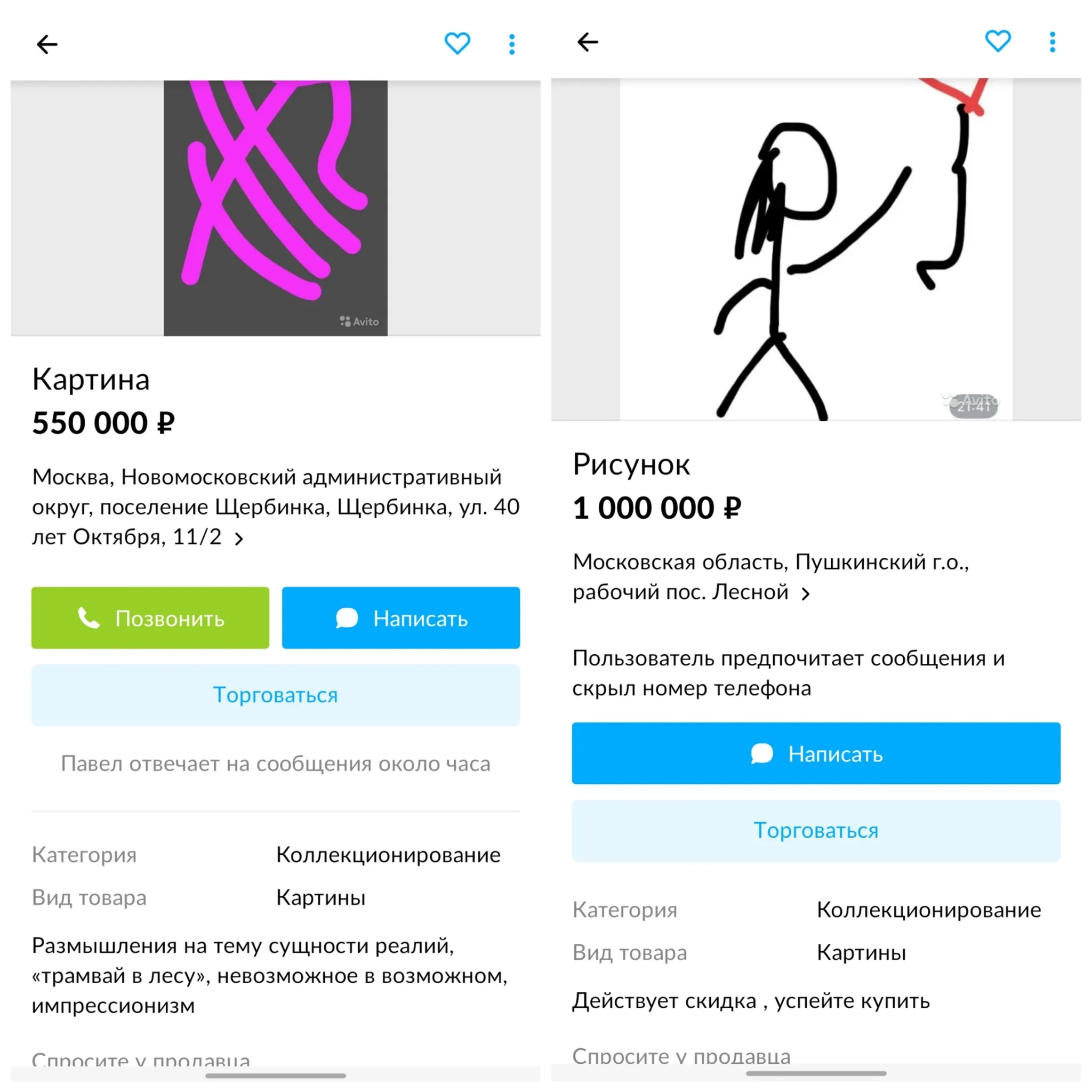Tap the green Позвонить call button
Viewport: 1092px width, 1092px height.
(x=150, y=618)
